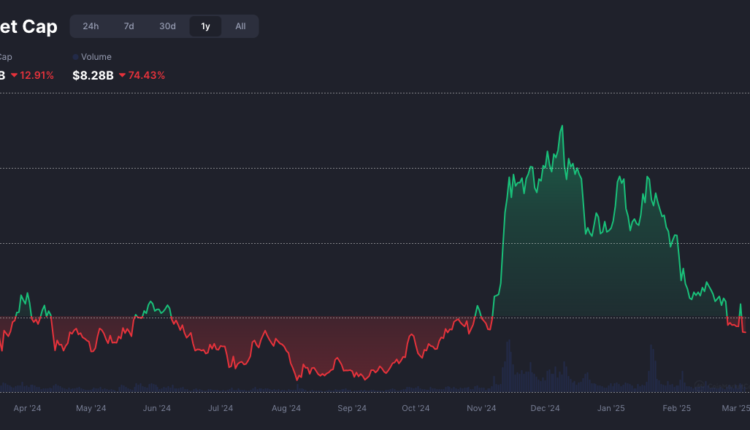Select the 24h time range tab
Viewport: 750px width, 430px height.
[90, 26]
